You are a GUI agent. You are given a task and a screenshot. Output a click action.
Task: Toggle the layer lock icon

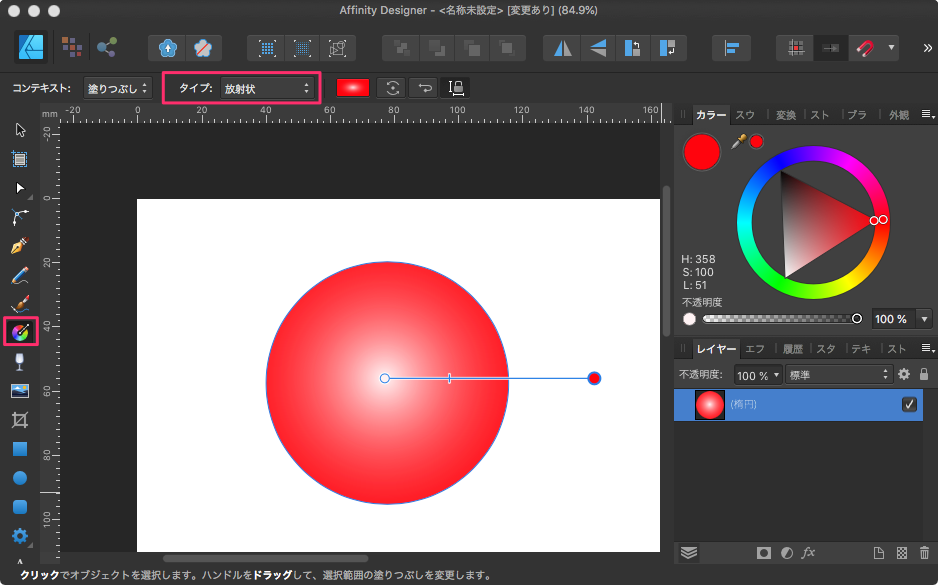click(x=923, y=374)
